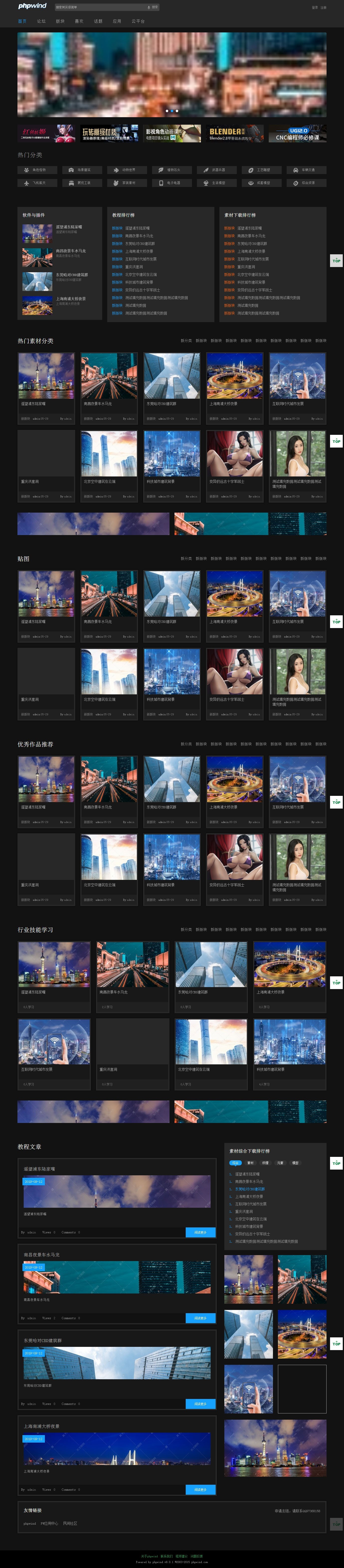Open the PW应用中心 friend link
Viewport: 344px width, 1568px height.
[x=49, y=1524]
